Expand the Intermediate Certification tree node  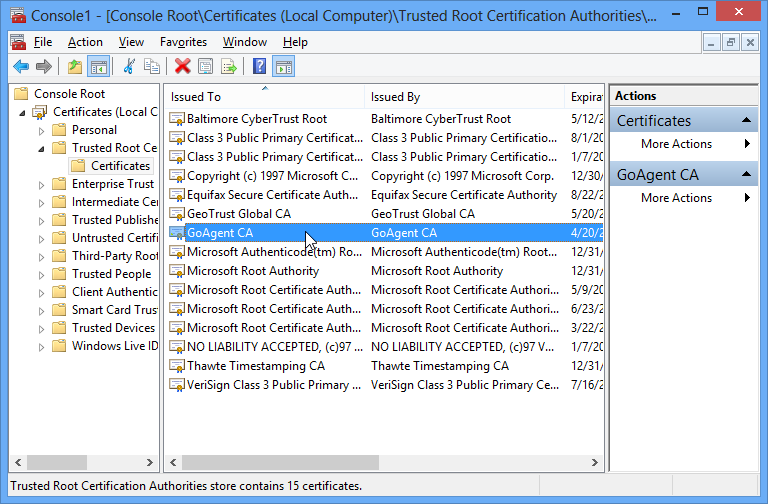(x=41, y=203)
